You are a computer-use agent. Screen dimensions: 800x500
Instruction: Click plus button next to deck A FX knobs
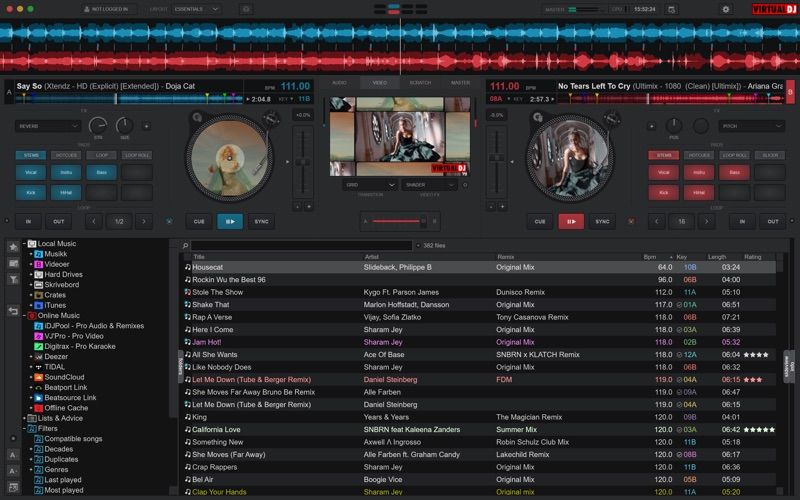(x=146, y=126)
